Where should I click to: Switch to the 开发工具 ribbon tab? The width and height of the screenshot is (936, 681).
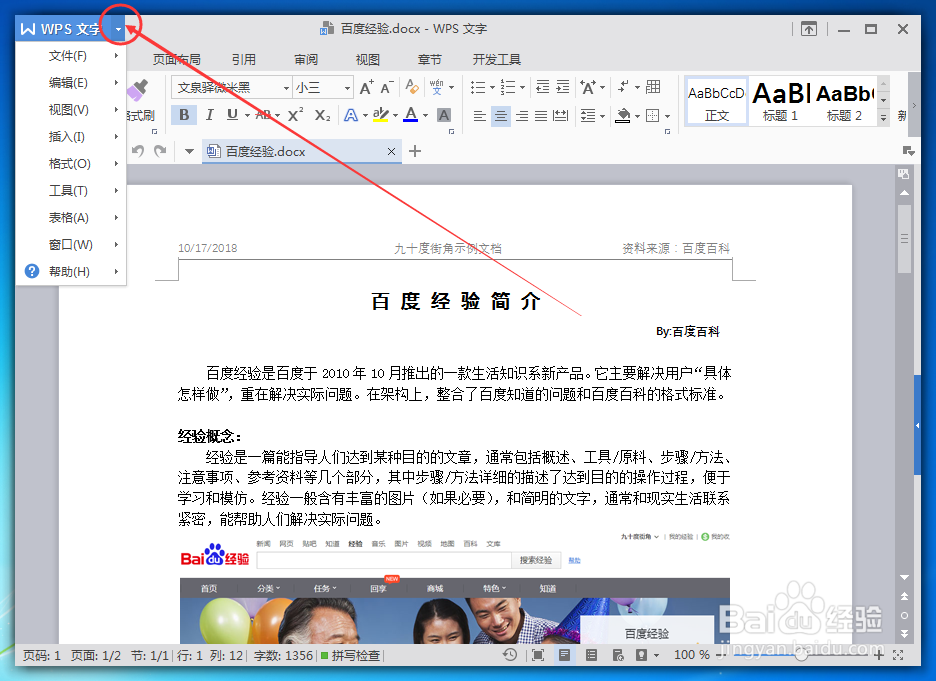pyautogui.click(x=497, y=60)
